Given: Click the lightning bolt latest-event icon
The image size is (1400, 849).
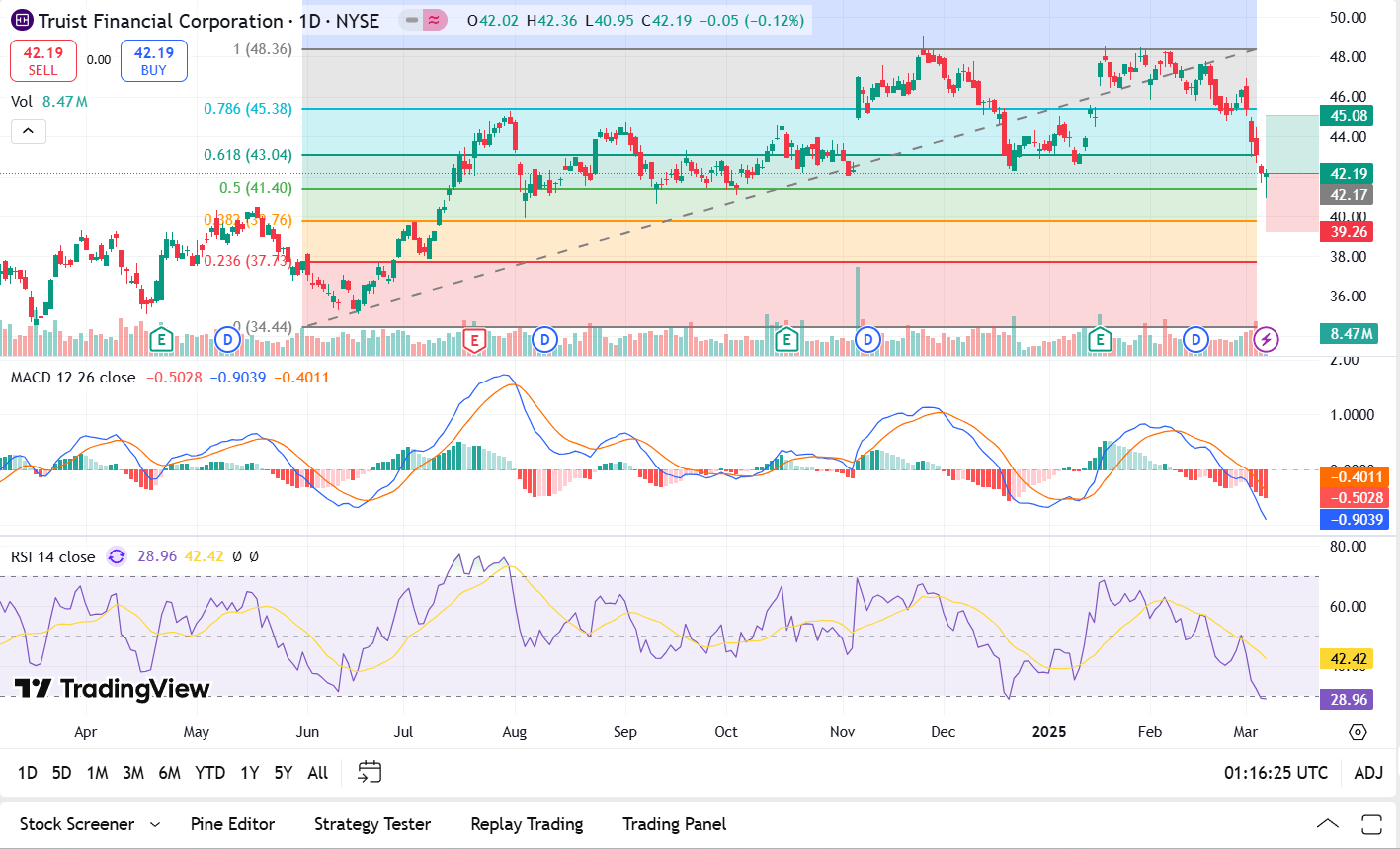Looking at the screenshot, I should pos(1266,340).
